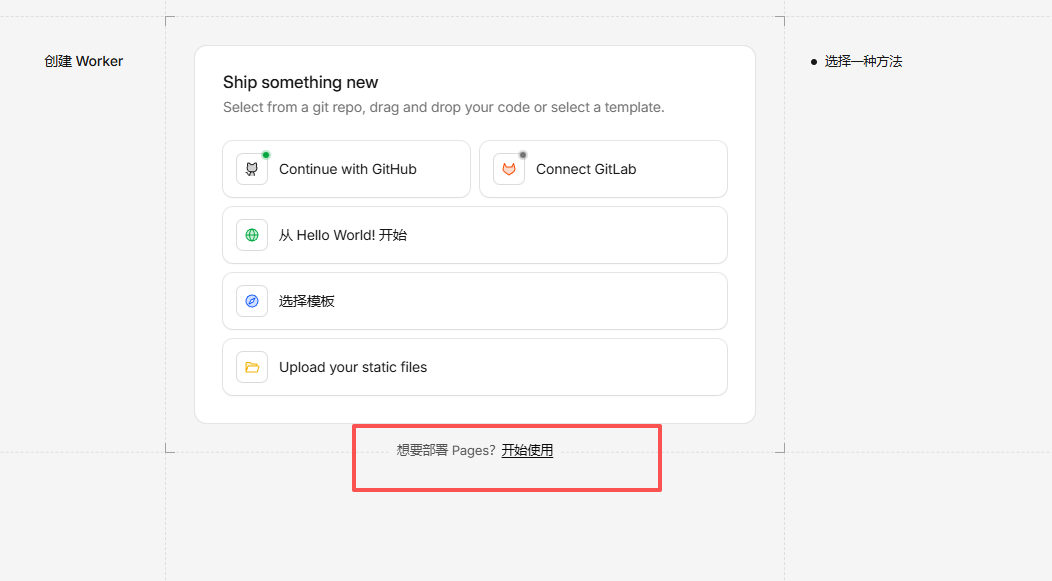Select the 选择一种方法 step label

(x=863, y=61)
